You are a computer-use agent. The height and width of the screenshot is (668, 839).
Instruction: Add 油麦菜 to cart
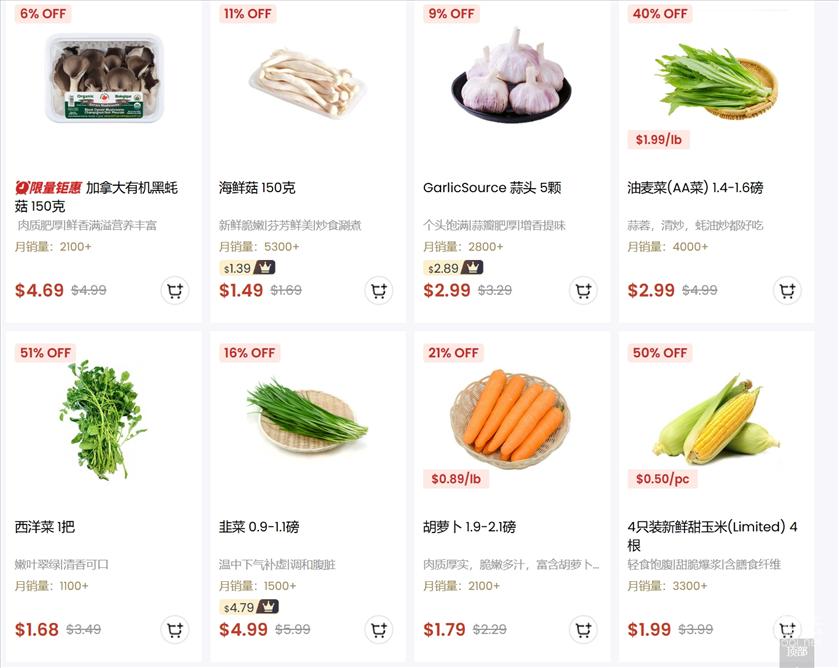click(788, 291)
